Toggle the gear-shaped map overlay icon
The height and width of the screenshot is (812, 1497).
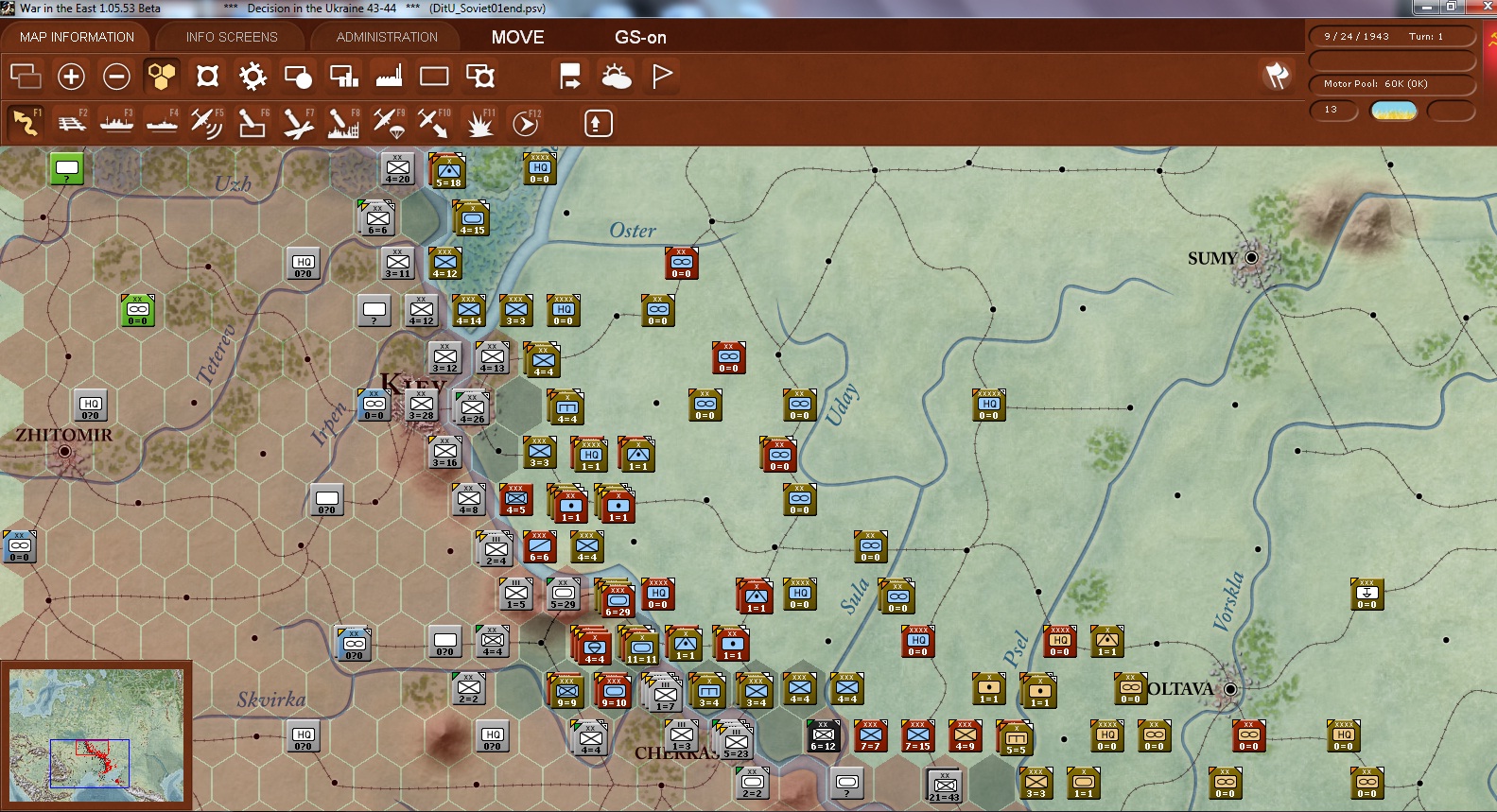[252, 76]
